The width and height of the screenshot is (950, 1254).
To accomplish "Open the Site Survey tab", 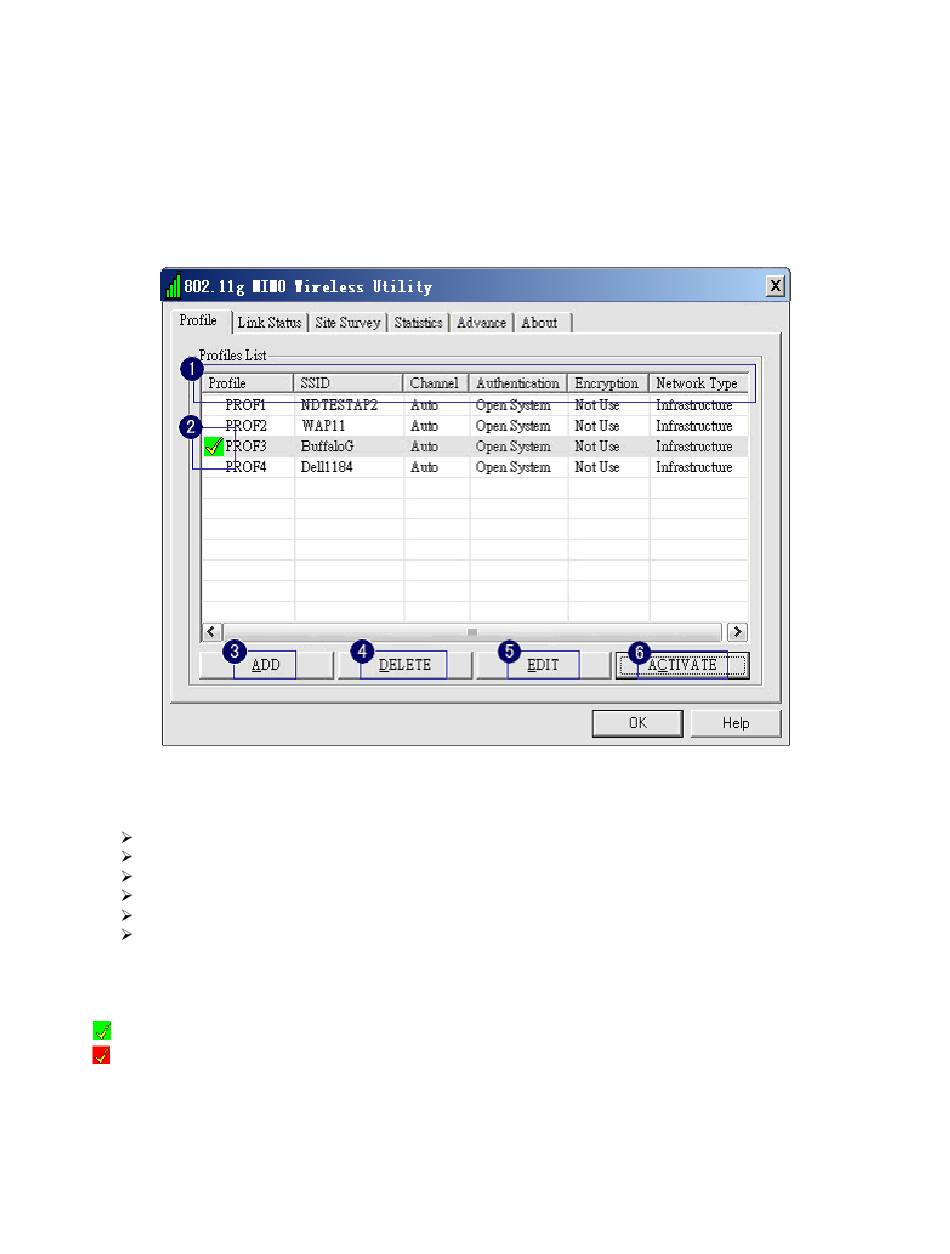I will [x=347, y=323].
